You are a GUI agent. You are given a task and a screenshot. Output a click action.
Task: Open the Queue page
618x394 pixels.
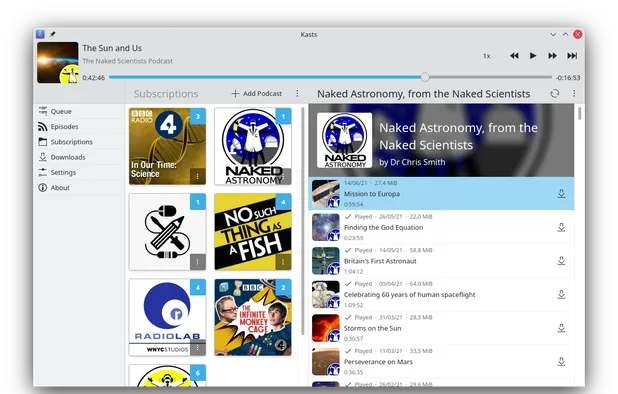coord(79,112)
